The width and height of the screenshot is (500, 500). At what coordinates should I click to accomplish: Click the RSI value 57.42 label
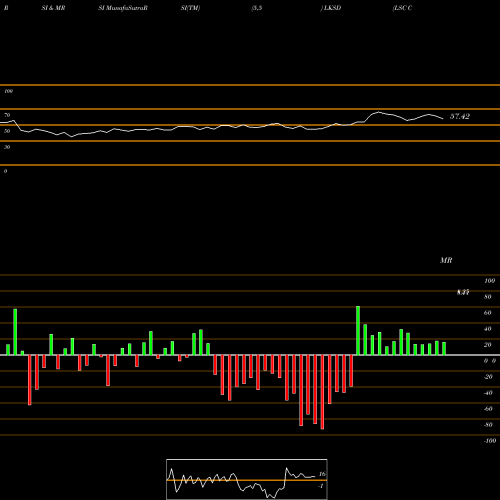tap(460, 116)
